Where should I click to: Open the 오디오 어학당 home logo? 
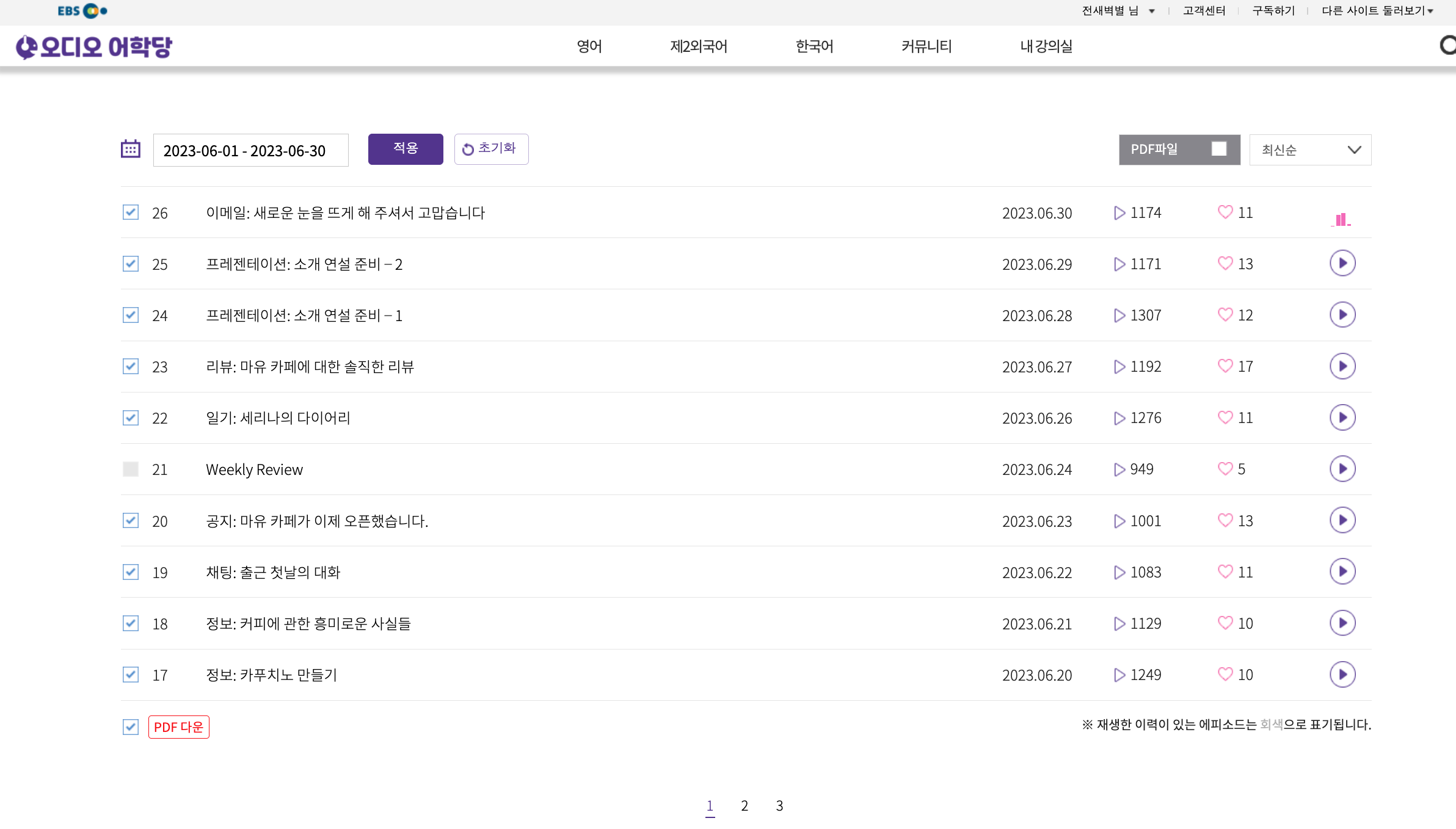(x=94, y=46)
